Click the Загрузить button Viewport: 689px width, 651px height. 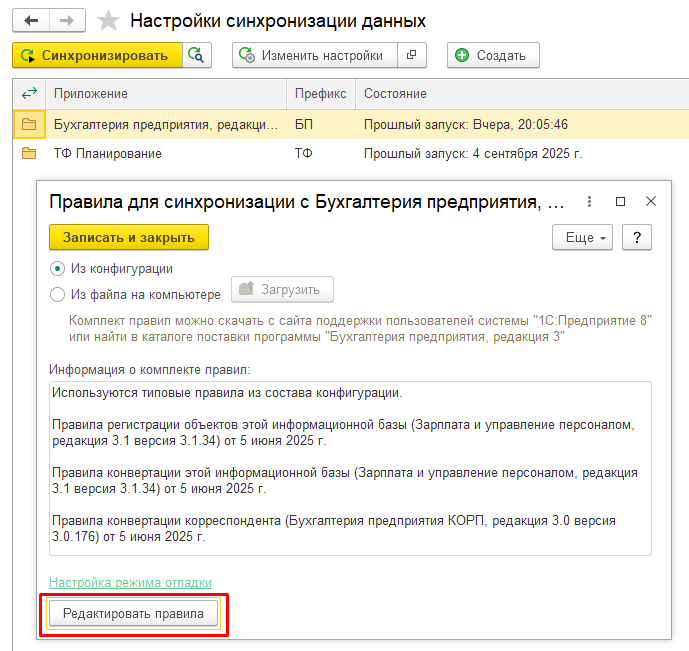click(x=283, y=289)
